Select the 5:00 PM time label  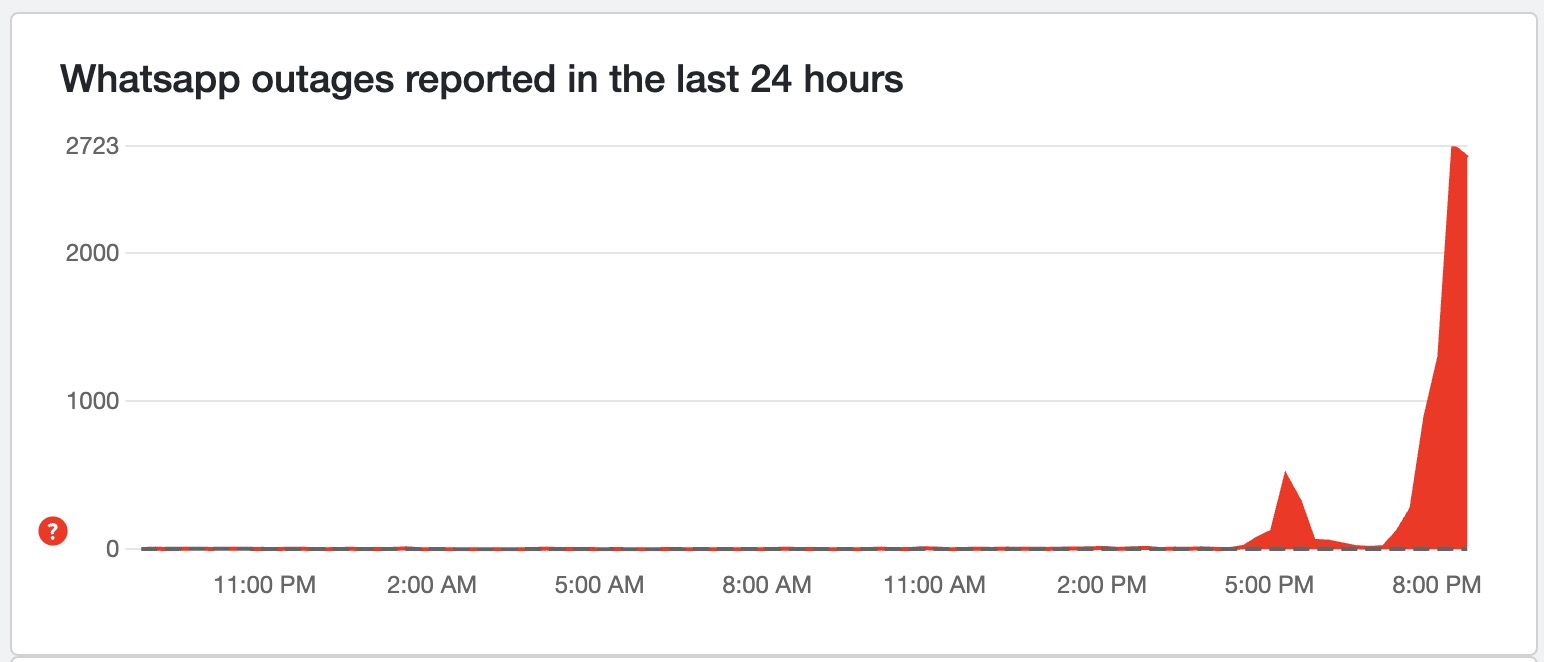point(1268,585)
